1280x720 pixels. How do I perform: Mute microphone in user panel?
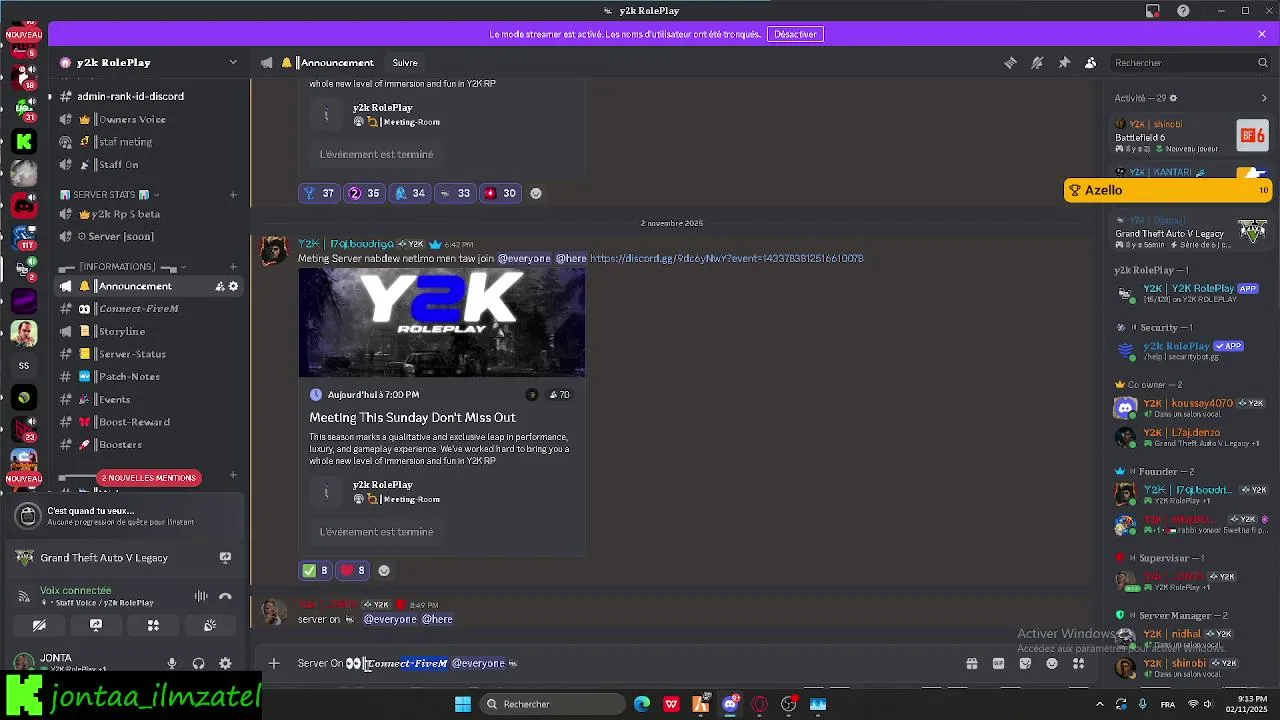(172, 663)
